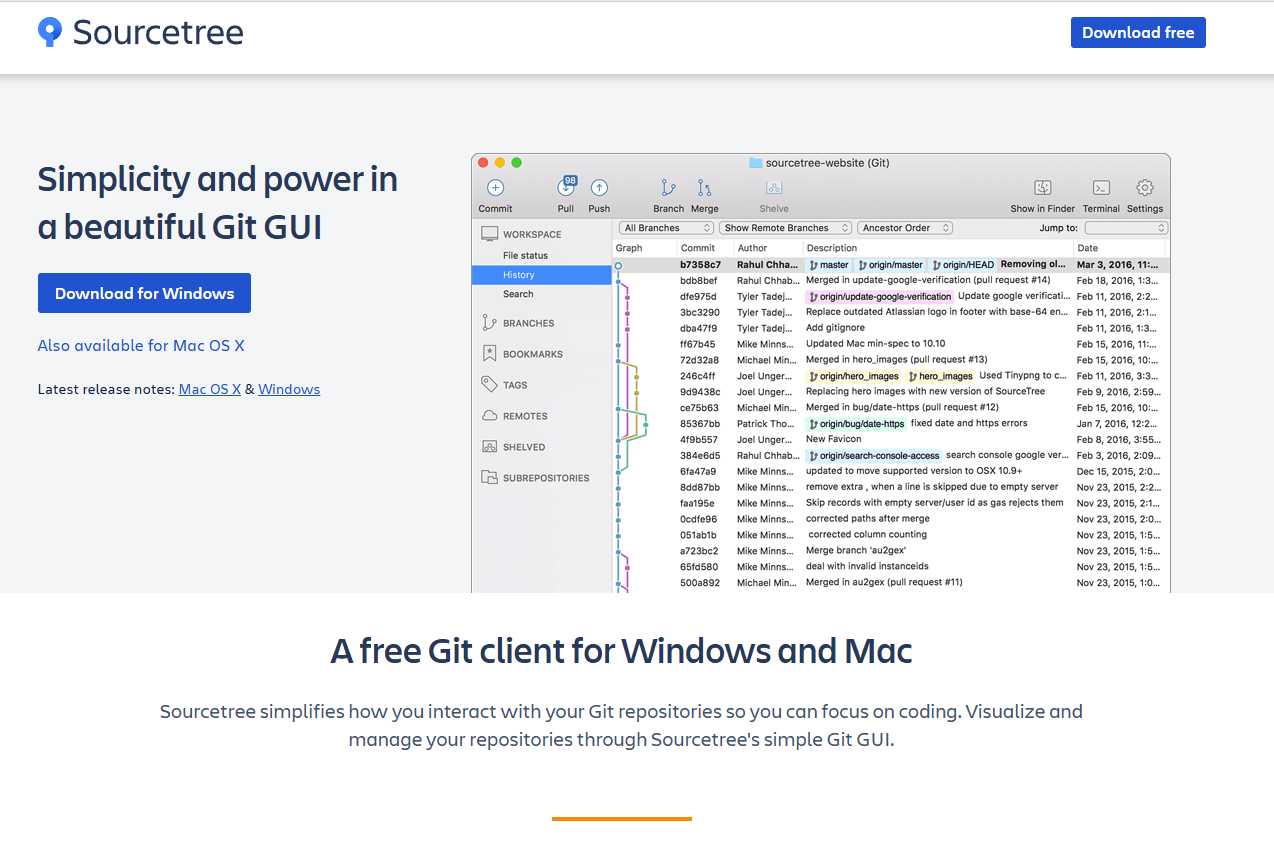
Task: Click the Workspace monitor icon in sidebar
Action: (489, 234)
